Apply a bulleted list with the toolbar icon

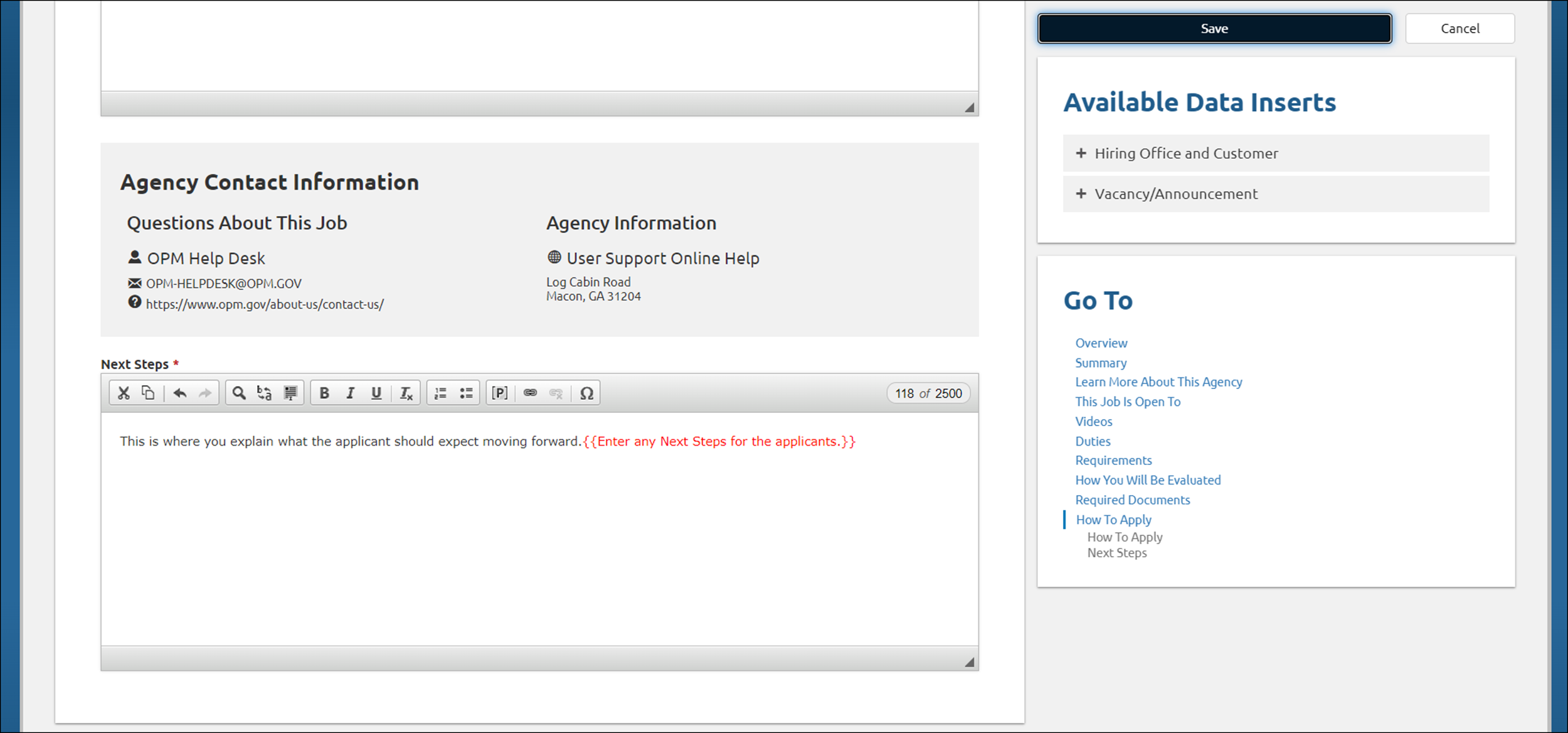pyautogui.click(x=467, y=393)
